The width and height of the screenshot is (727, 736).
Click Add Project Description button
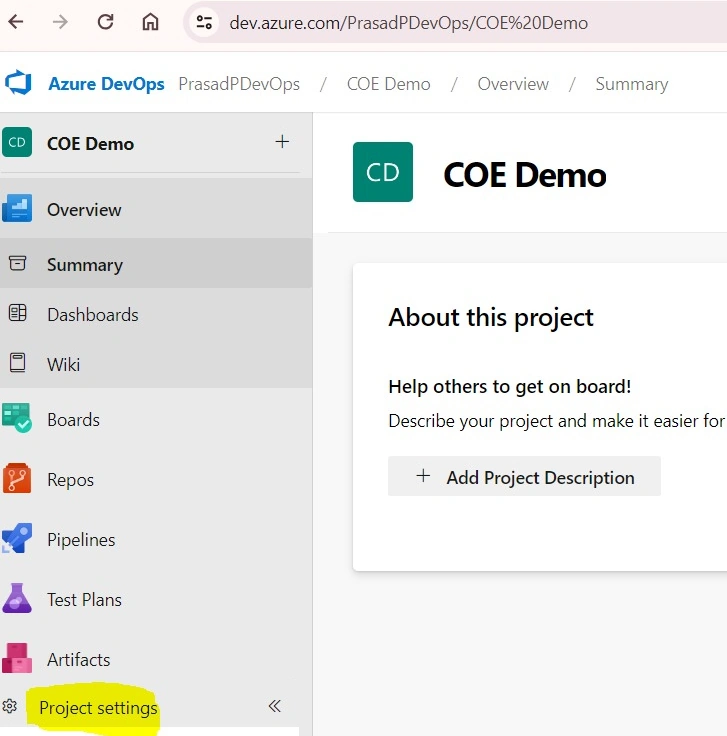click(524, 476)
